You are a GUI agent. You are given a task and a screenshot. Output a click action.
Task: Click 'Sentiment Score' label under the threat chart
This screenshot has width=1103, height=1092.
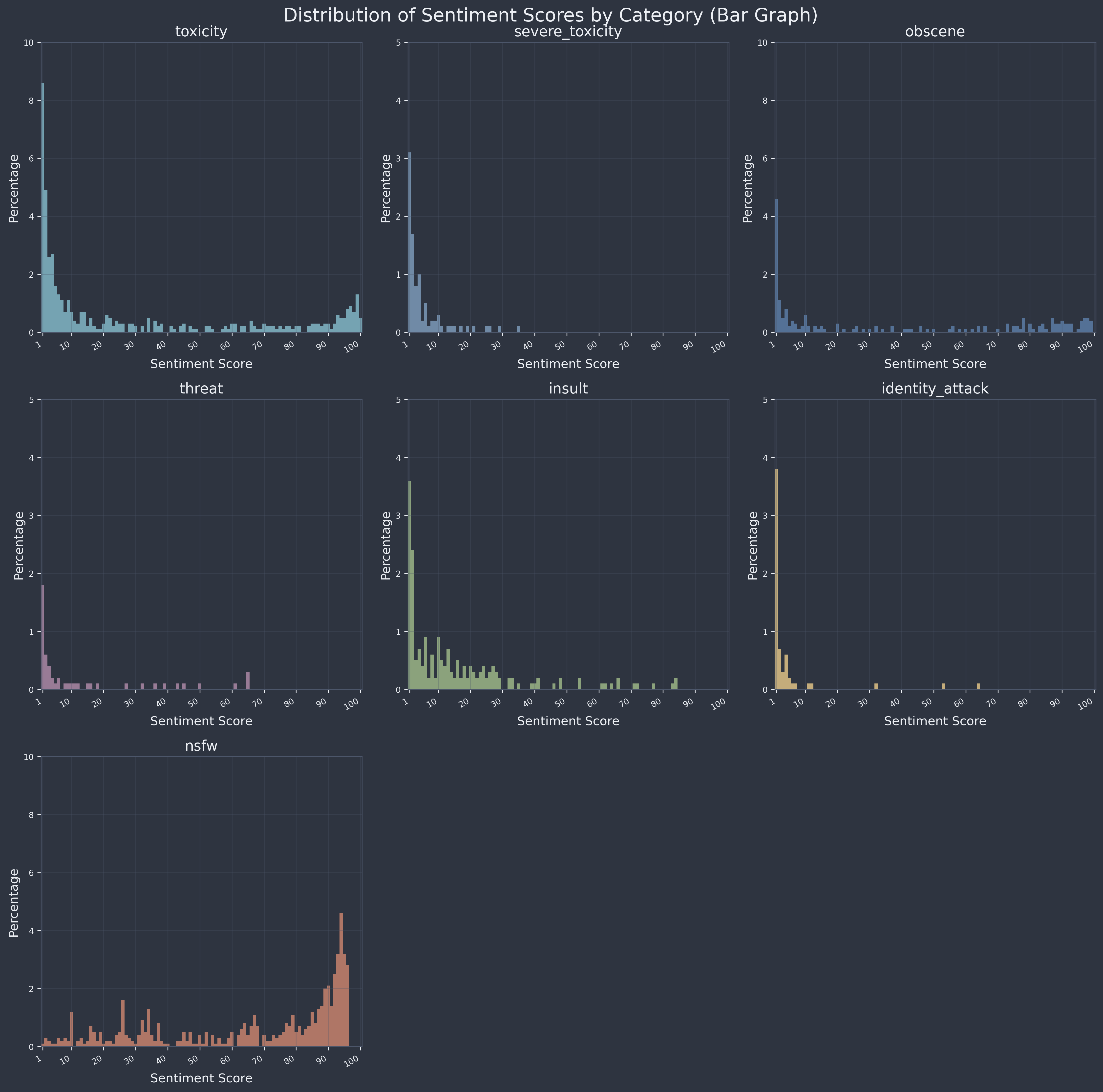tap(201, 721)
